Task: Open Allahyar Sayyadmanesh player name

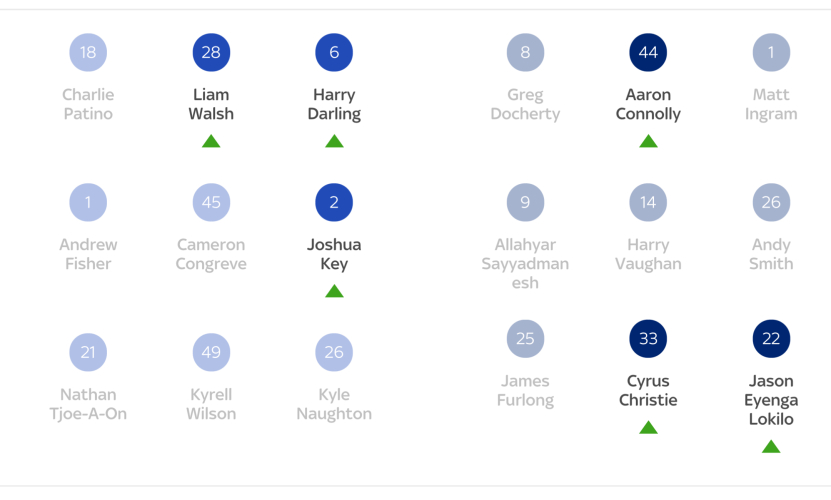Action: [x=525, y=263]
